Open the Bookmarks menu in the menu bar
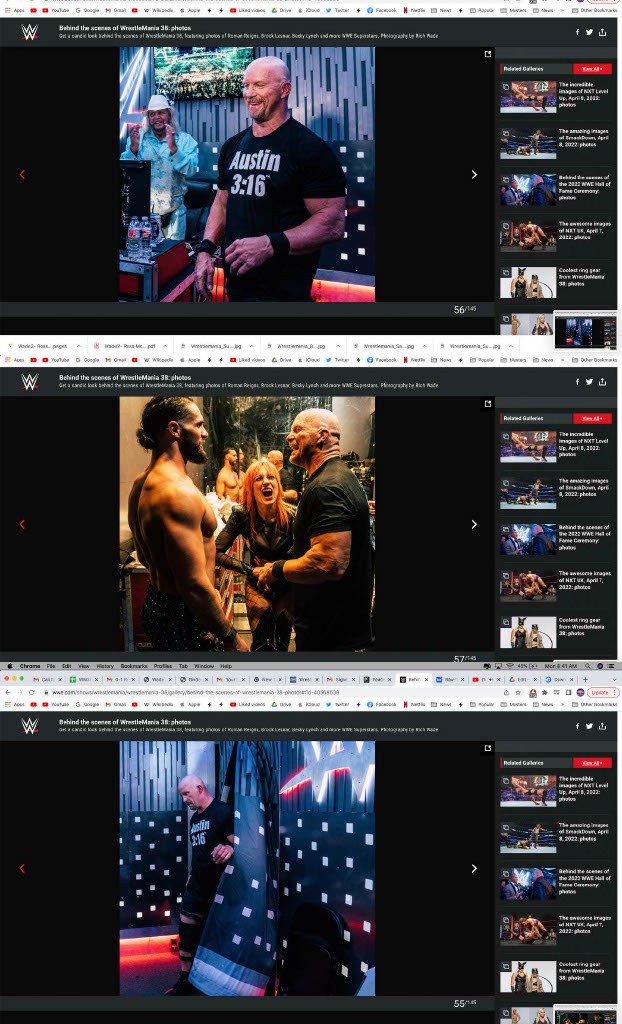The width and height of the screenshot is (622, 1024). click(134, 666)
